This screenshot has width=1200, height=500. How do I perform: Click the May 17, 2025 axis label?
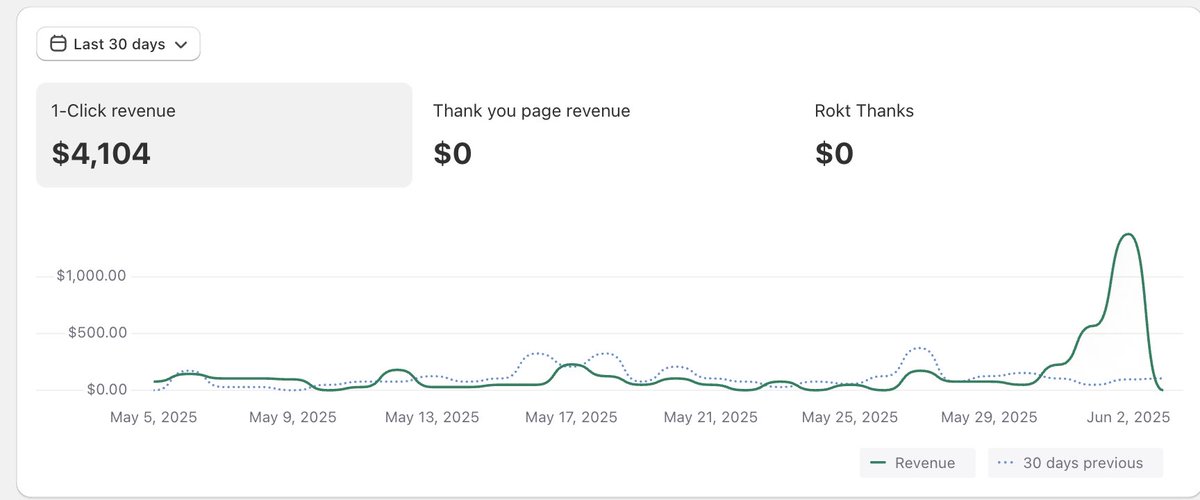tap(571, 417)
